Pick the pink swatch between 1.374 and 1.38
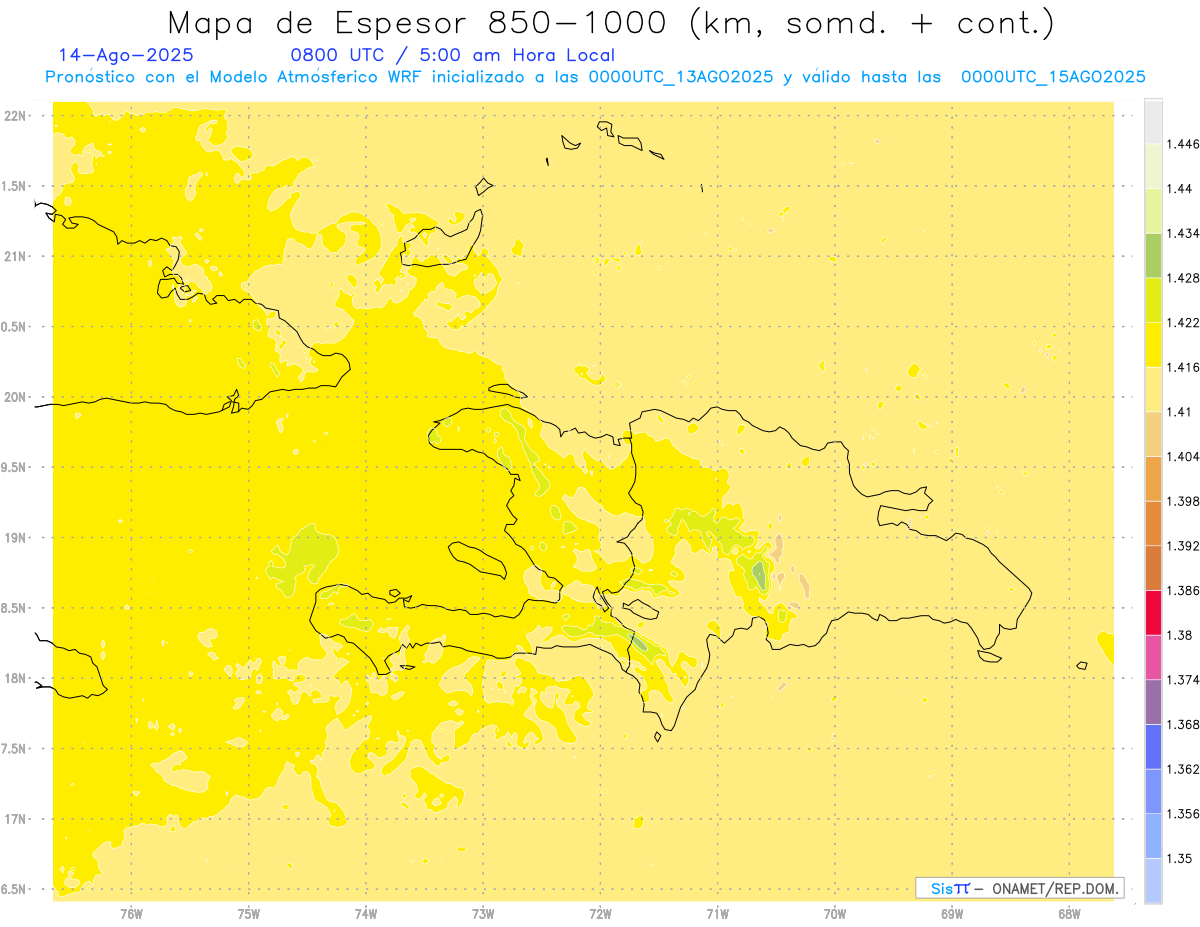 pos(1153,657)
